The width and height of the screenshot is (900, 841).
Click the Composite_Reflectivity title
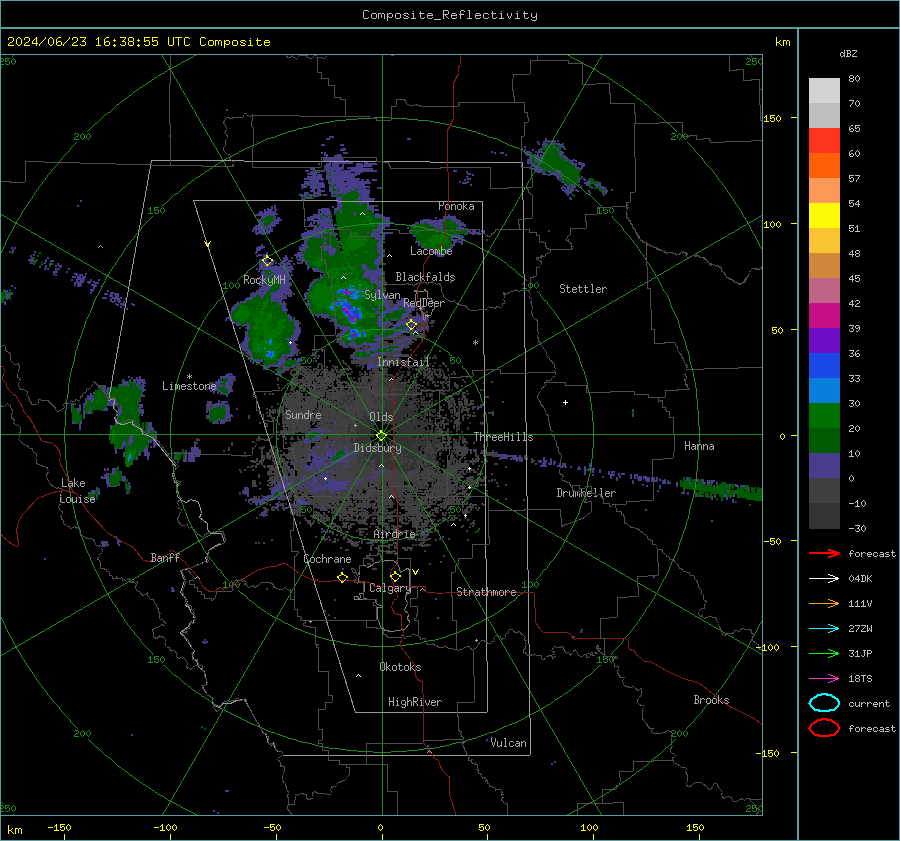[450, 15]
